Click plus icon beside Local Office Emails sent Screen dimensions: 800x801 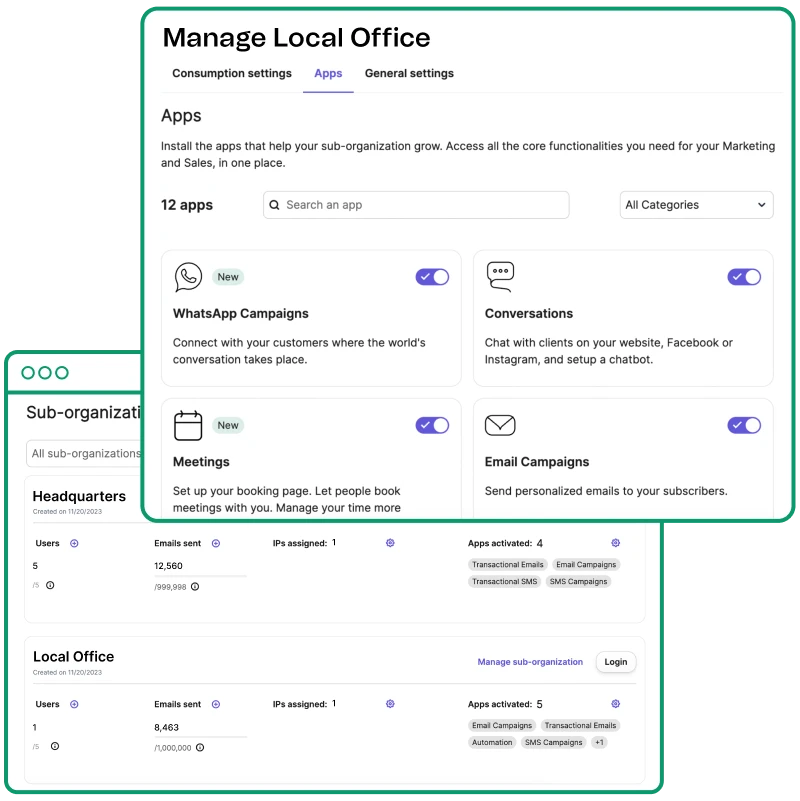point(216,704)
